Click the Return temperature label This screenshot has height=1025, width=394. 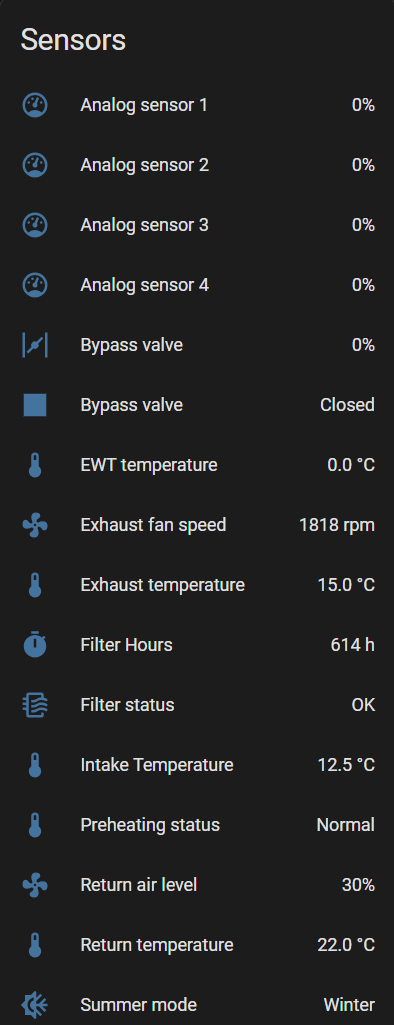click(x=157, y=945)
